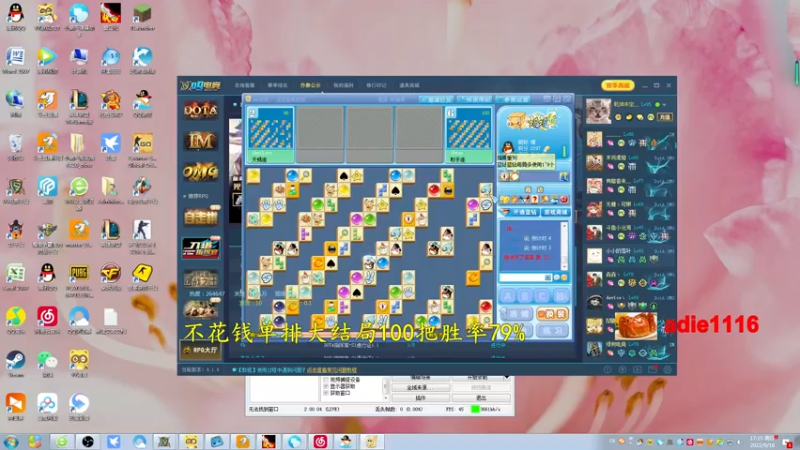Click the 插件 button in capture window

point(420,397)
